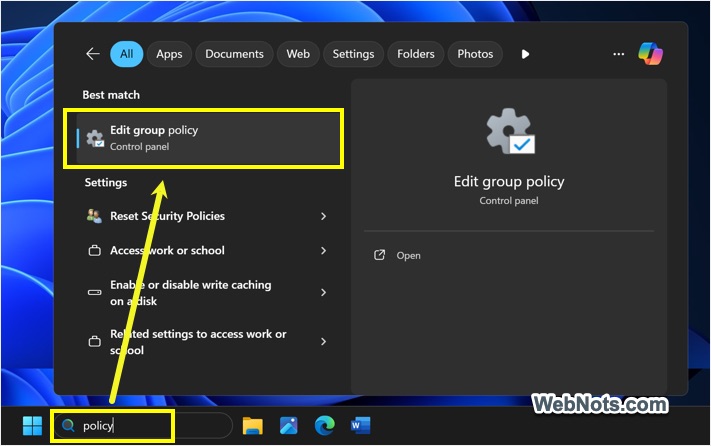
Task: Switch to the Web filter tab
Action: point(298,54)
